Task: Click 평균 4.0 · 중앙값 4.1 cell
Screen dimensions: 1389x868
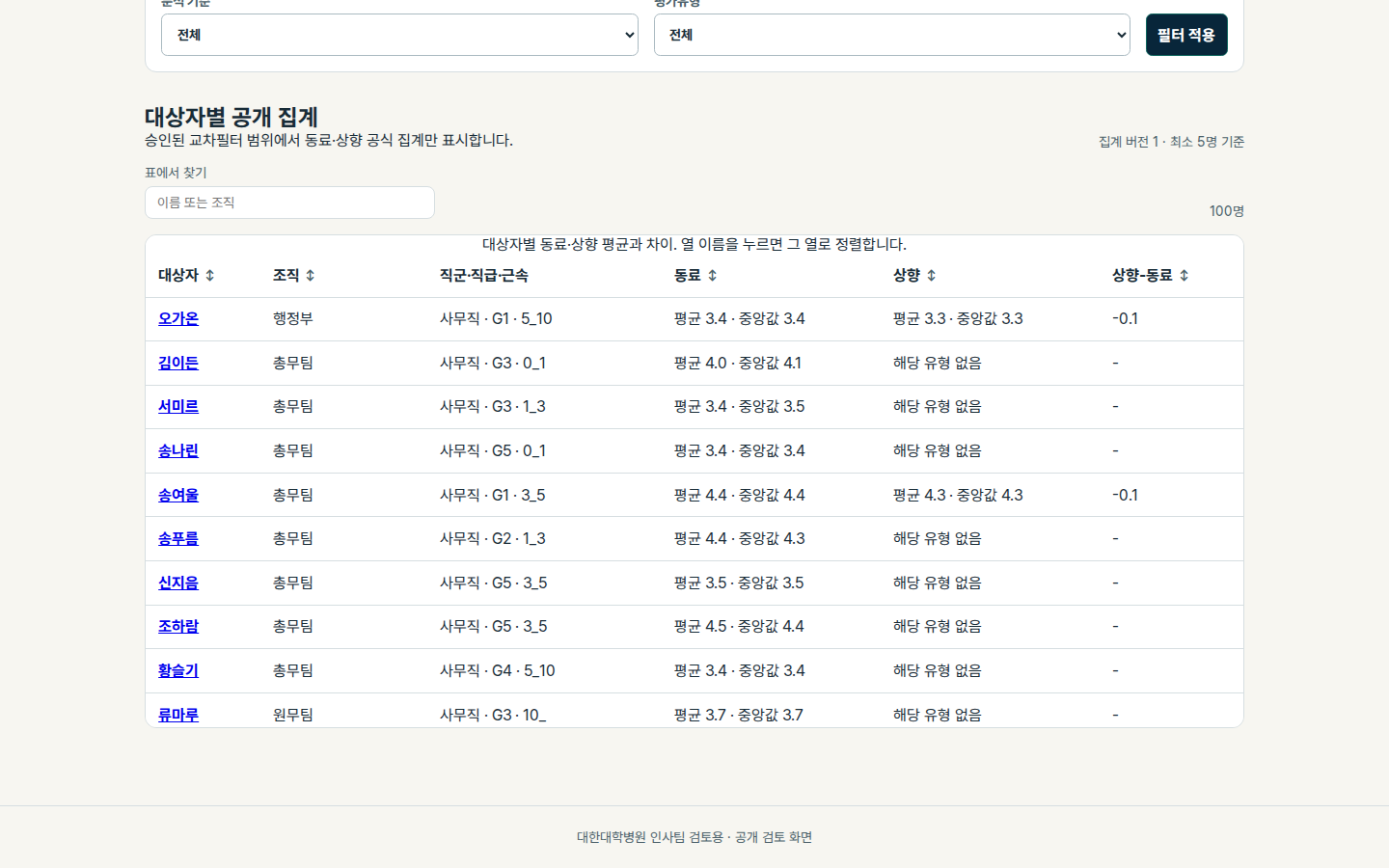Action: pos(738,364)
